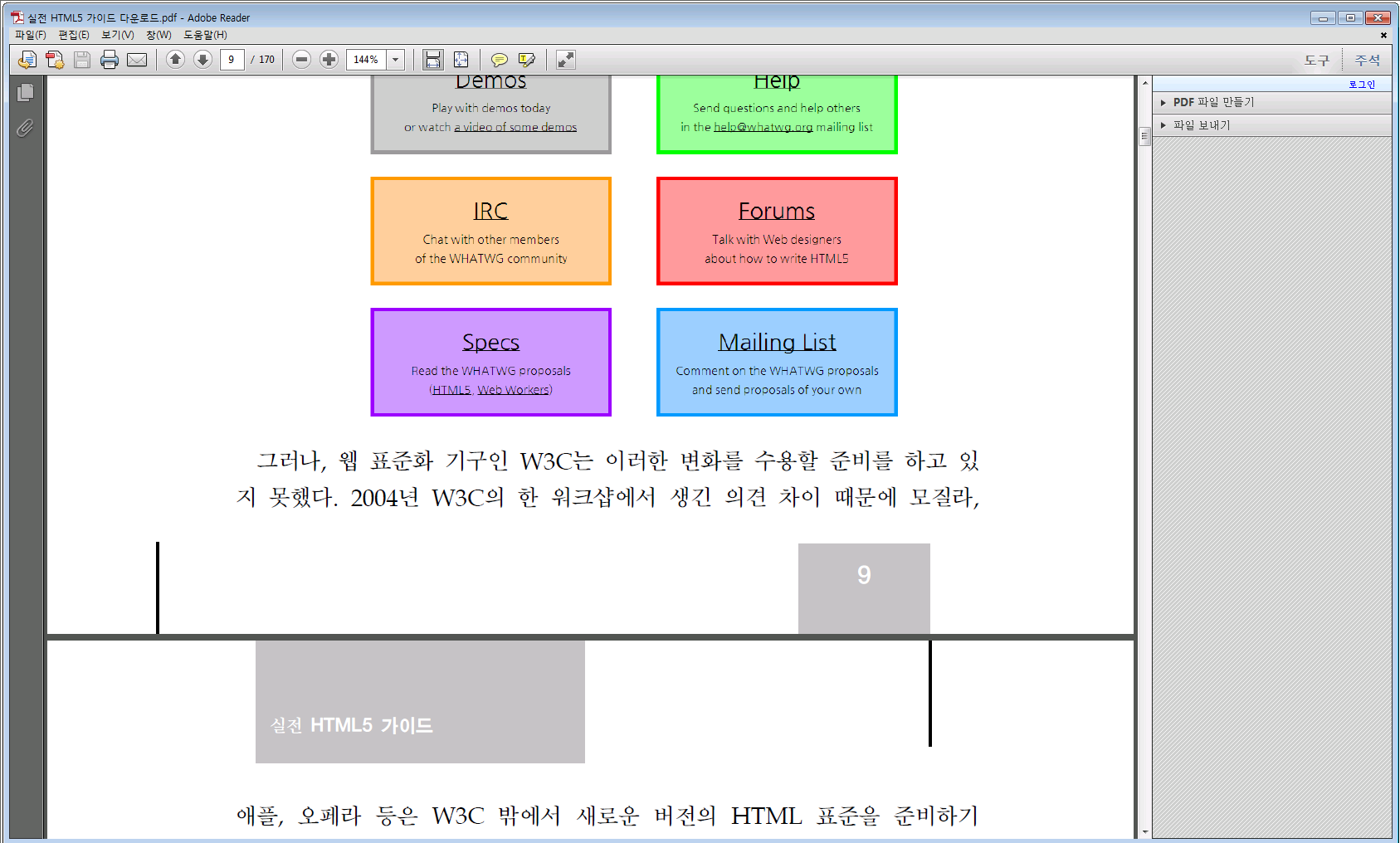Zoom out with the minus button
Image resolution: width=1400 pixels, height=843 pixels.
(x=302, y=60)
